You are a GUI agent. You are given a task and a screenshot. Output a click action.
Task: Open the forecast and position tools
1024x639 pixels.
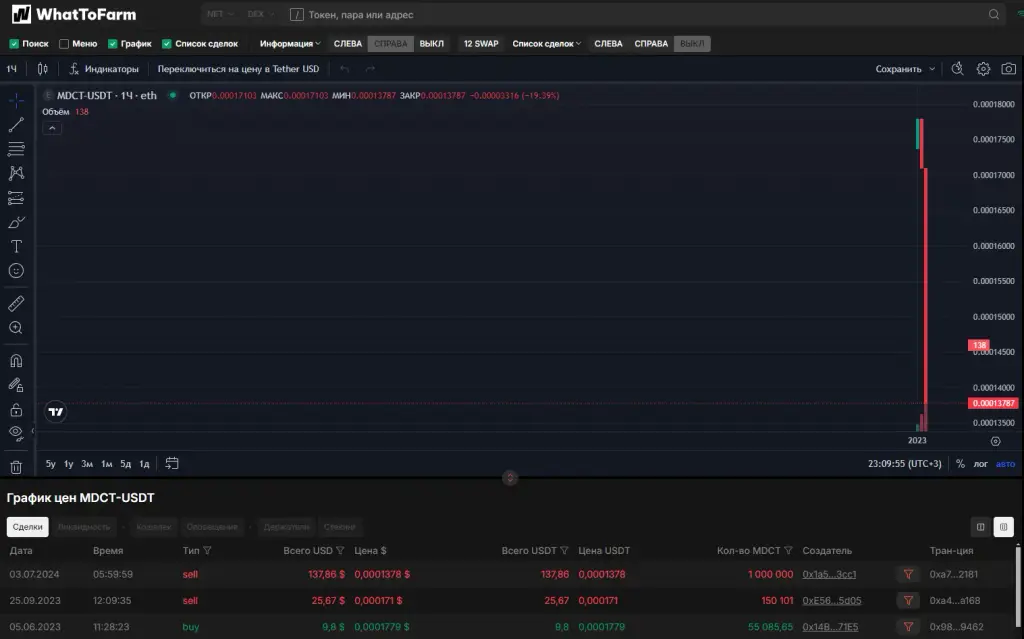click(16, 198)
